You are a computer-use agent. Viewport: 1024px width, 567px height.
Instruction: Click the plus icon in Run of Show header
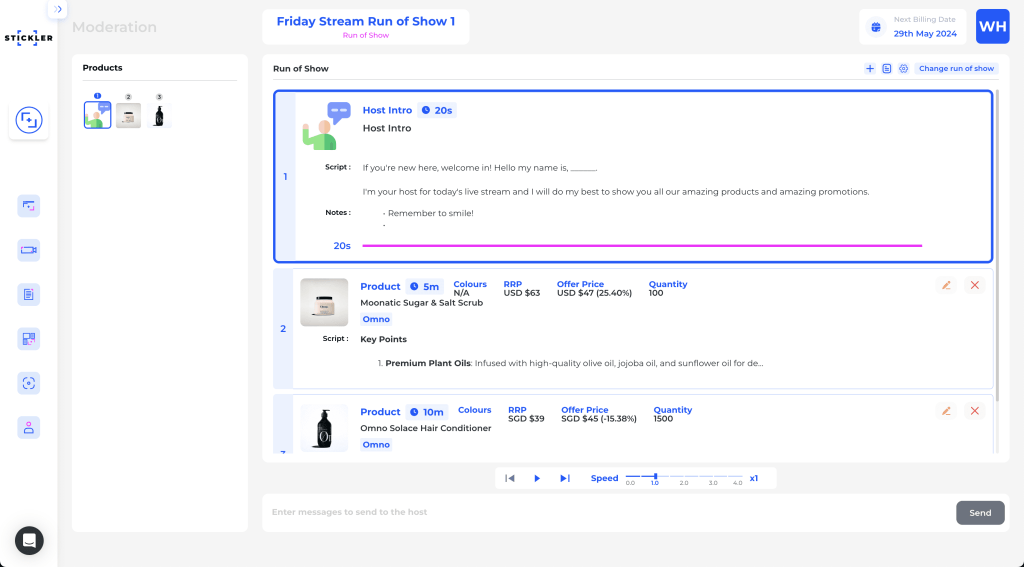(x=870, y=69)
